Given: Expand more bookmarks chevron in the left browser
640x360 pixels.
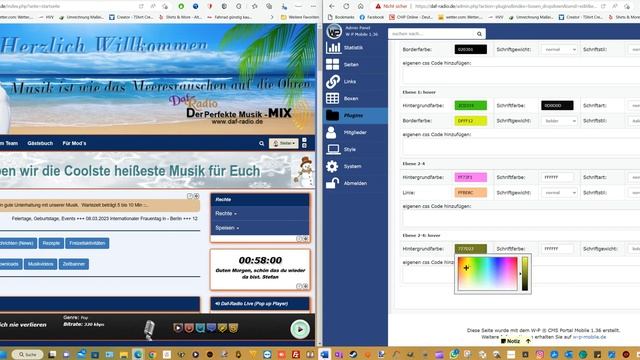Looking at the screenshot, I should click(272, 17).
